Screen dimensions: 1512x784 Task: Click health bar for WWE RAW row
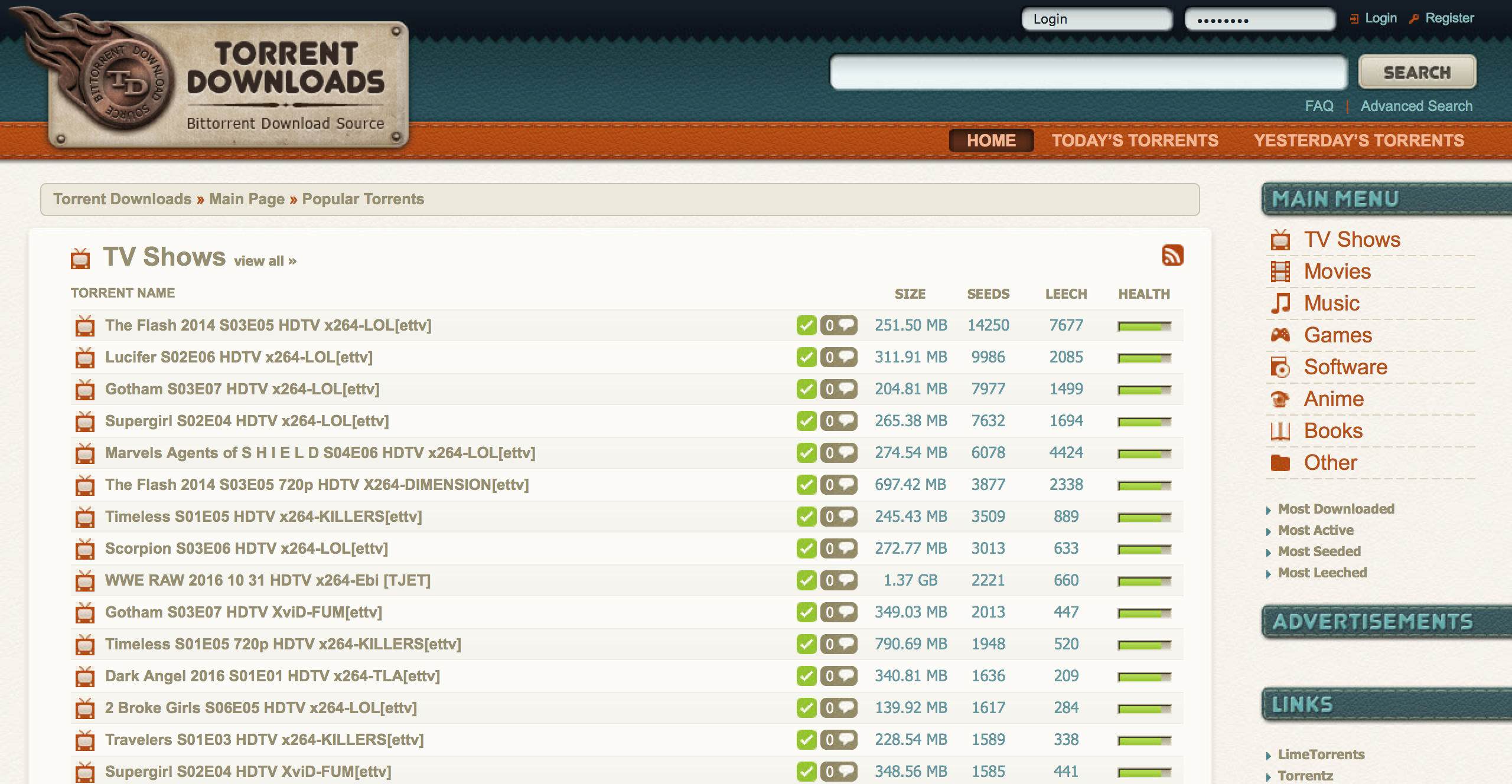(1144, 581)
